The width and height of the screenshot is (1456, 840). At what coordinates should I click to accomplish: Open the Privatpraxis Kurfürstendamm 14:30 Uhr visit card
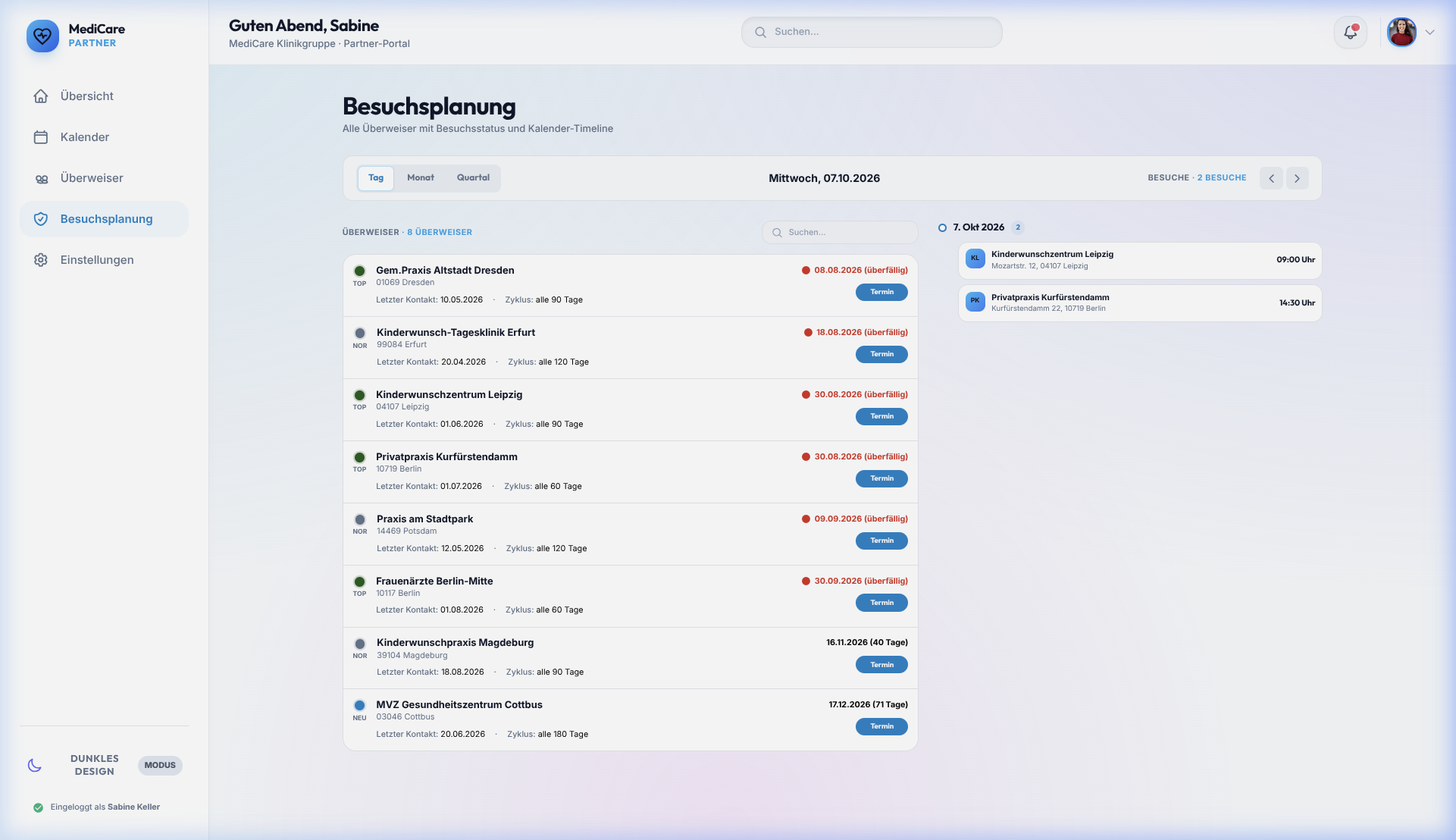pos(1140,303)
